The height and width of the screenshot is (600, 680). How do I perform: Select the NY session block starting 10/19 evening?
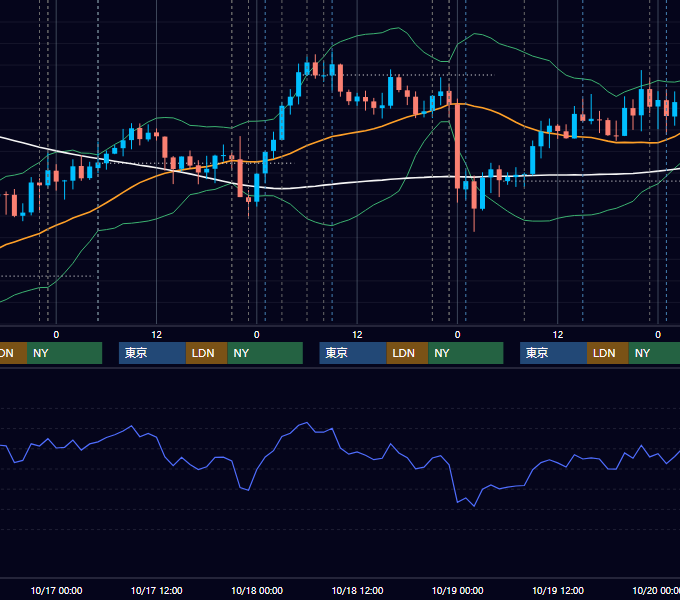click(x=654, y=353)
